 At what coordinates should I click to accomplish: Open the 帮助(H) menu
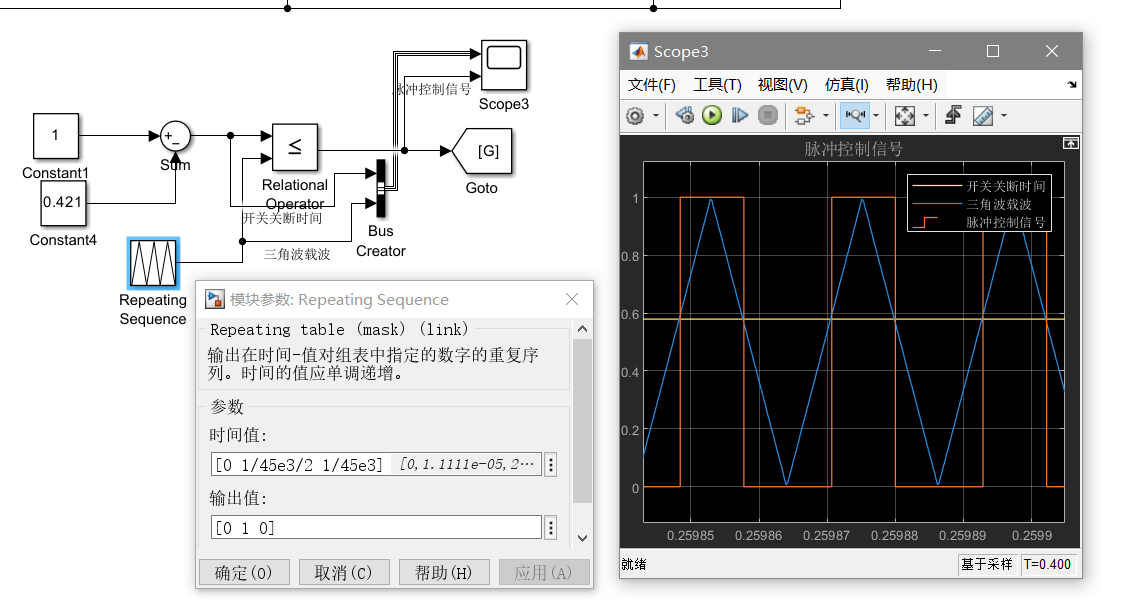pos(911,85)
